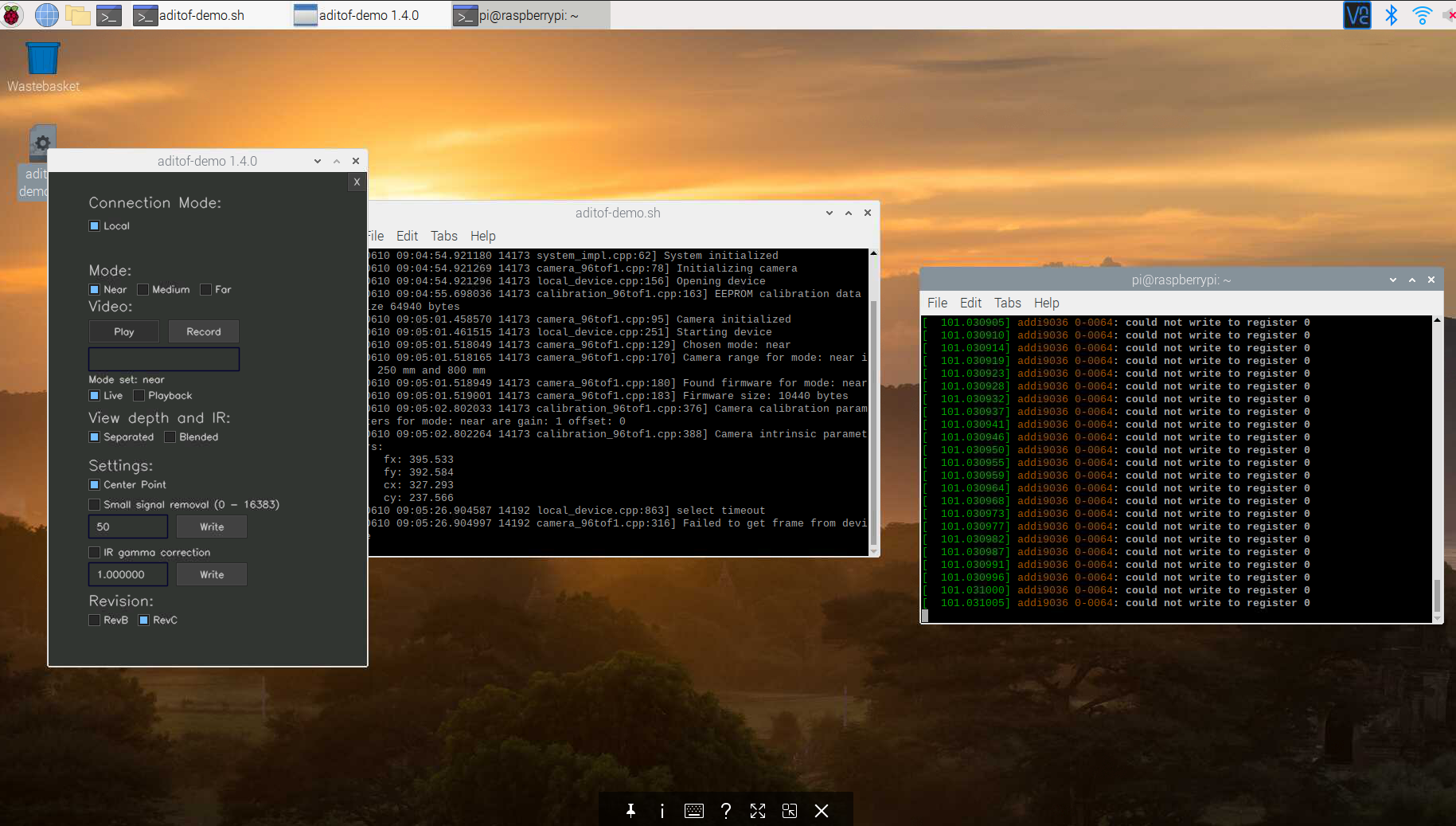
Task: Launch the web browser globe icon
Action: [x=46, y=14]
